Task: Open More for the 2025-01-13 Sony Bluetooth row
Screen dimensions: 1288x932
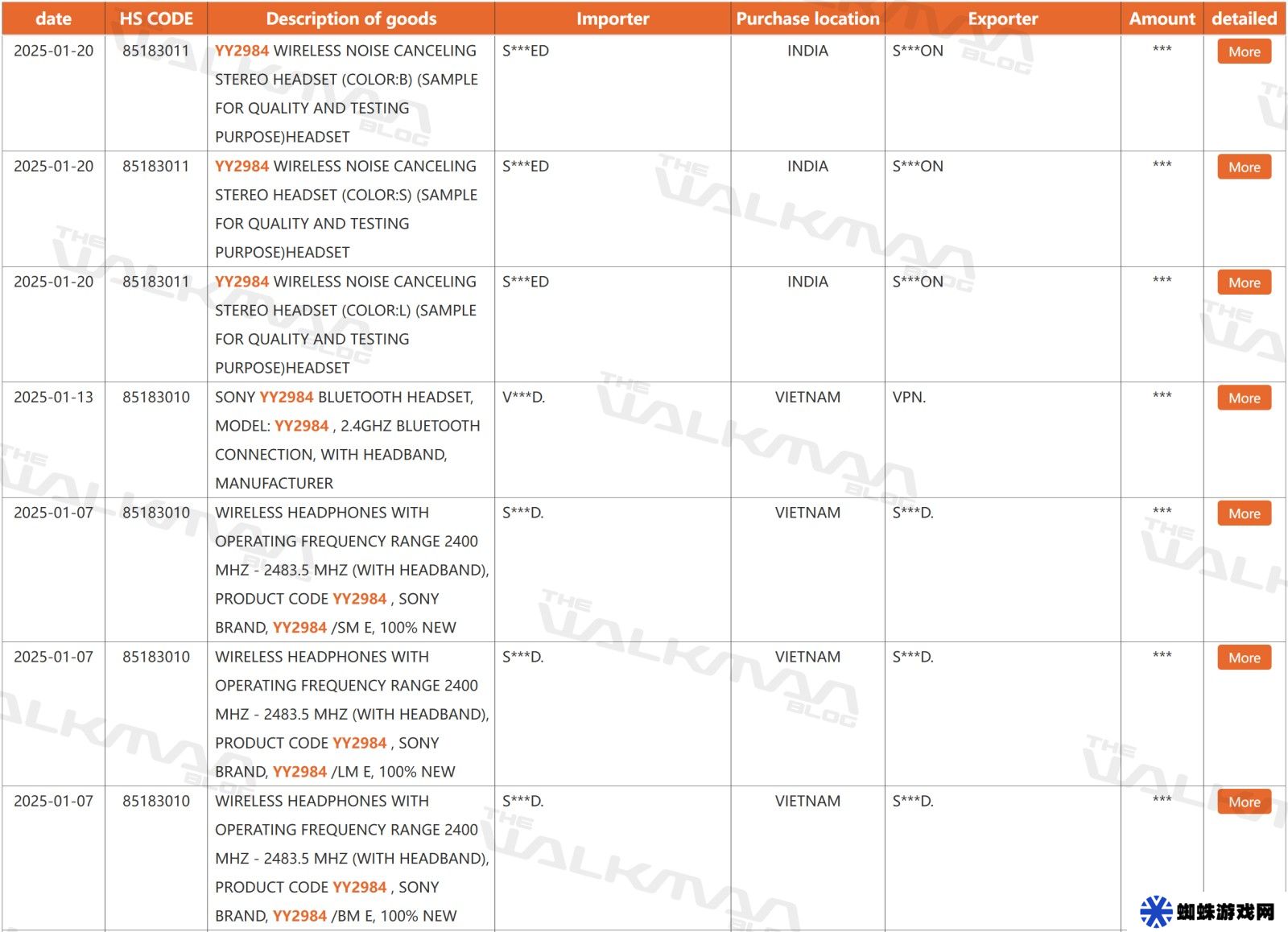Action: click(1244, 398)
